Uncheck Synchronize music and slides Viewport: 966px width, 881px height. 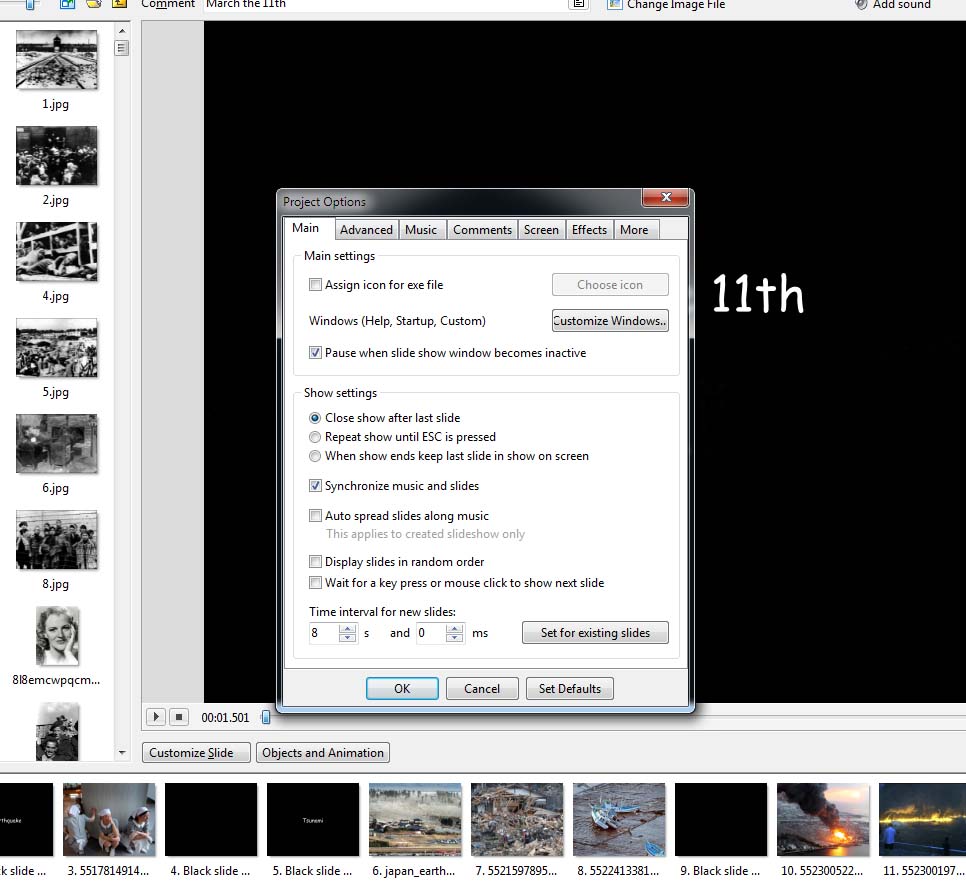[316, 486]
